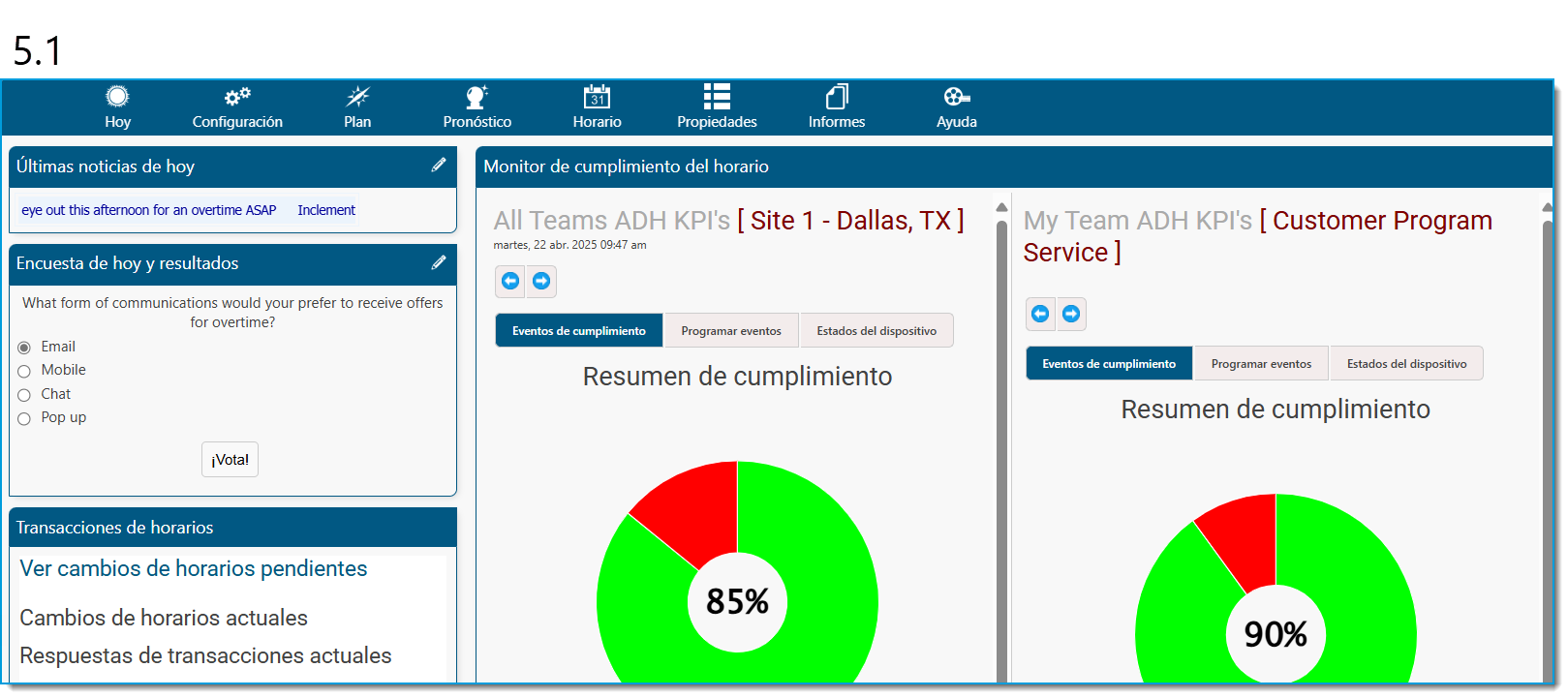
Task: Switch to Estados del dispositivo tab for All Teams
Action: tap(876, 330)
